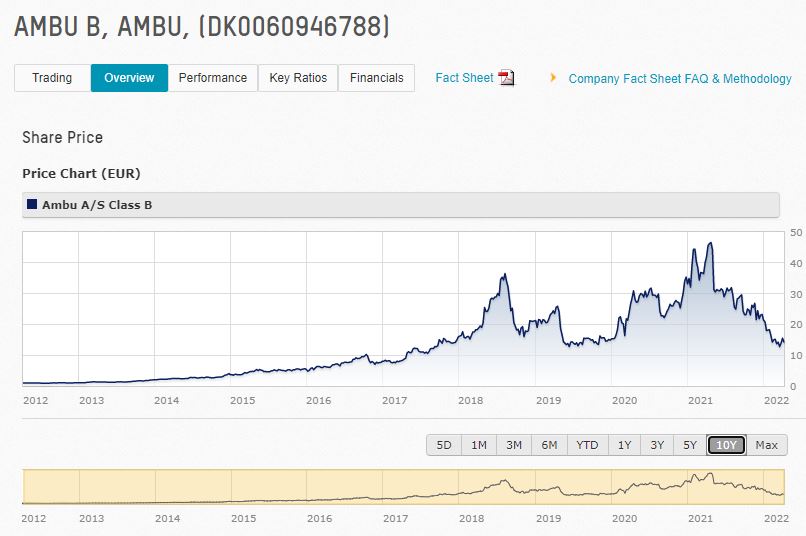Pick the 5Y range button

[690, 445]
